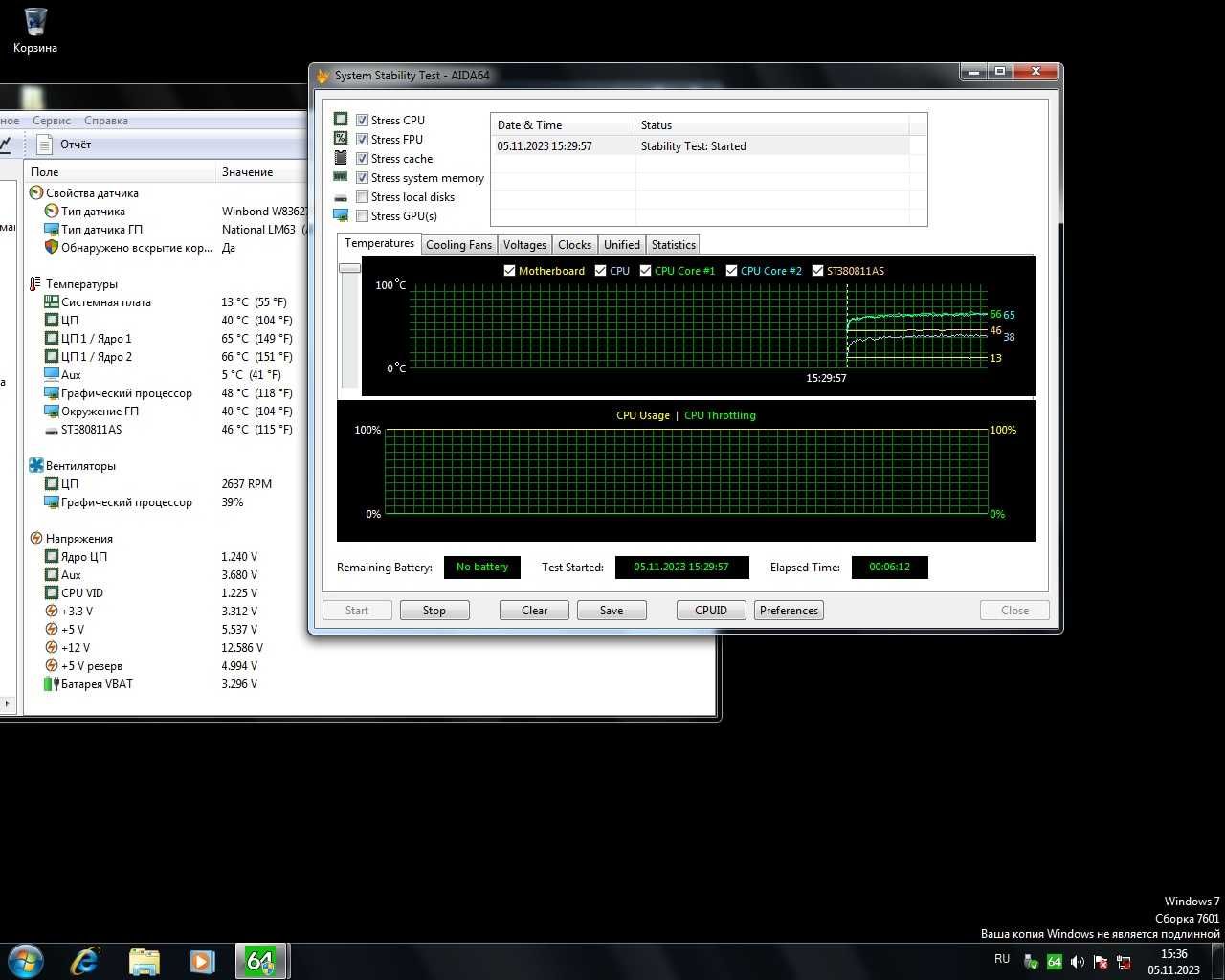
Task: Click the Отчёт report button
Action: pyautogui.click(x=65, y=145)
